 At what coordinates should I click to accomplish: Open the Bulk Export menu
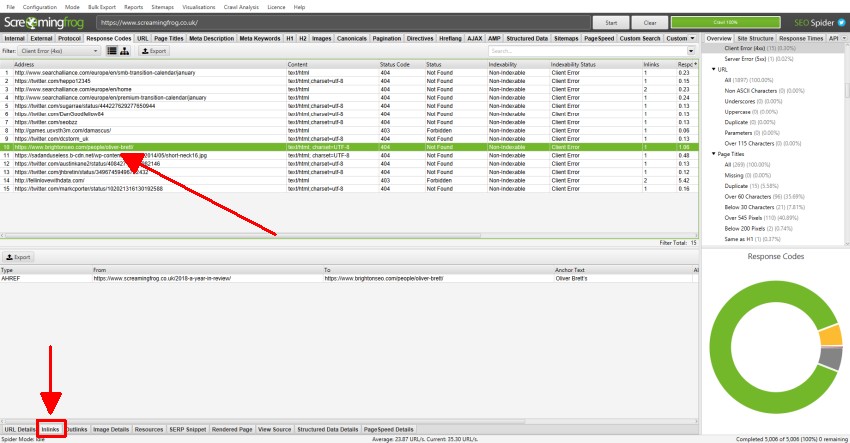point(102,7)
